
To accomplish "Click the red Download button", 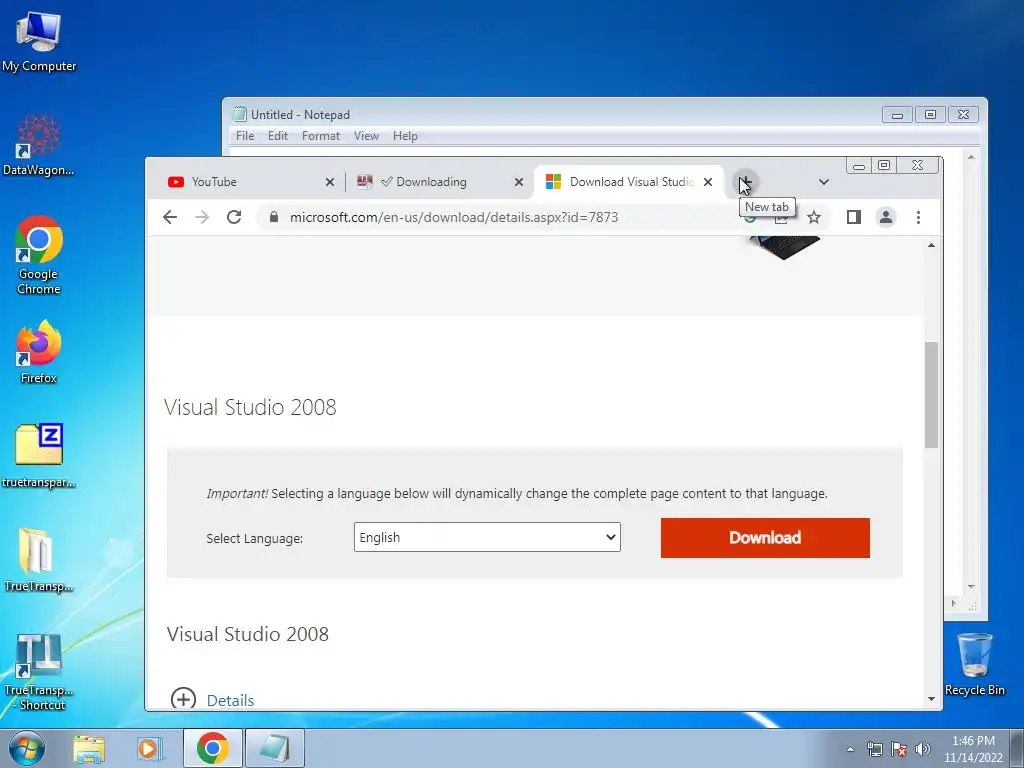I will click(765, 537).
